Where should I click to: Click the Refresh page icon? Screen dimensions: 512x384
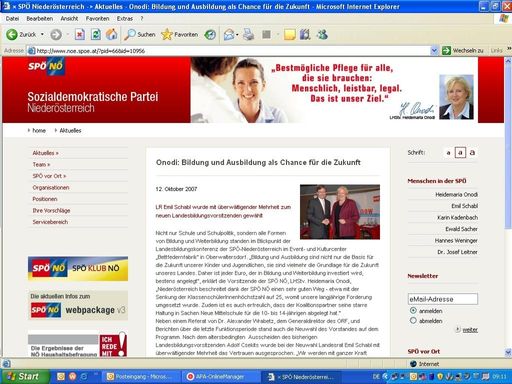click(x=96, y=34)
